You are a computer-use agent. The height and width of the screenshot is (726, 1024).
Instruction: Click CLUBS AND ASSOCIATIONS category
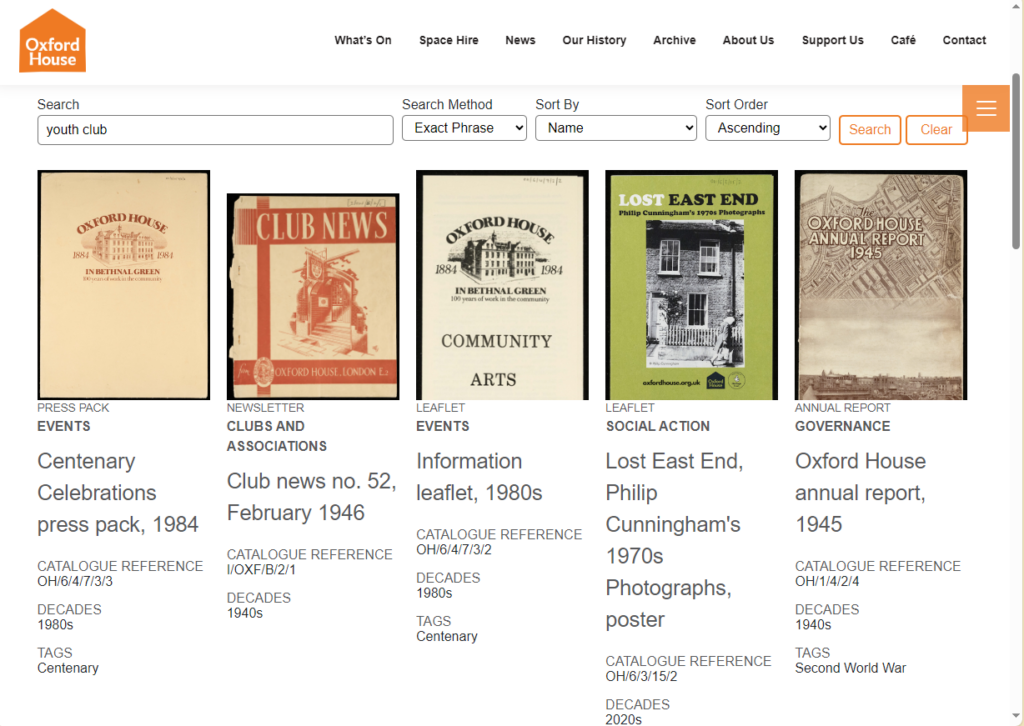coord(277,436)
